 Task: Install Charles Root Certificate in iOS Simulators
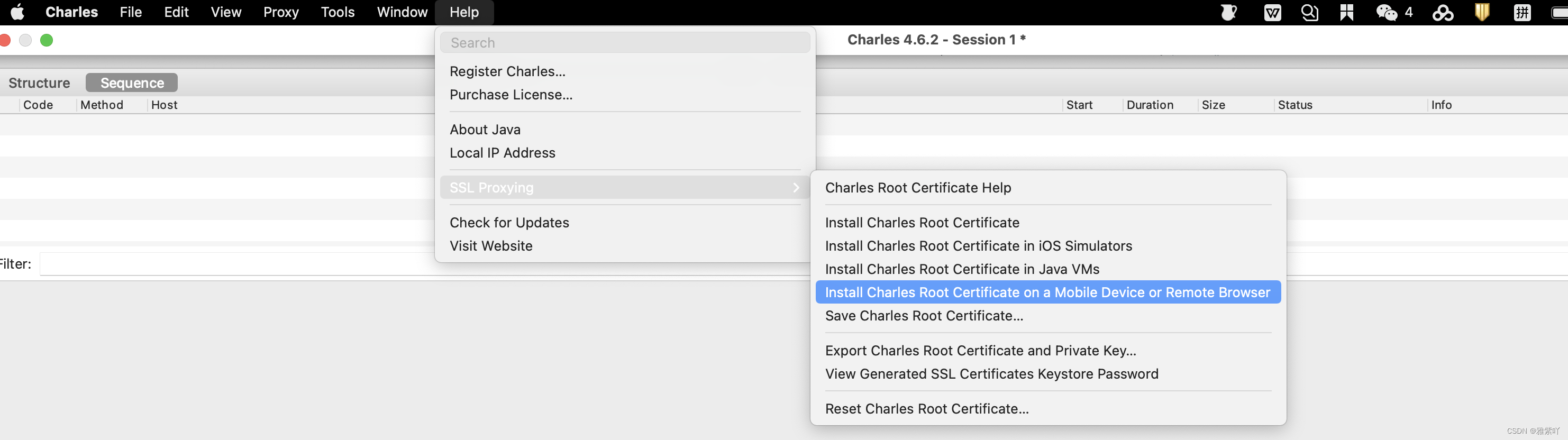point(1048,245)
